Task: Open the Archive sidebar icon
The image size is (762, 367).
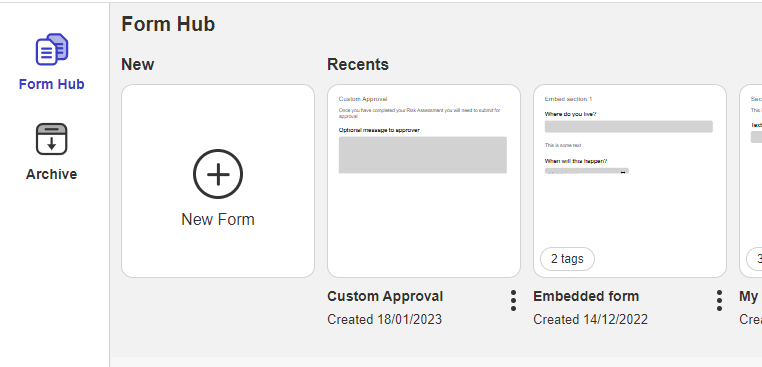Action: [x=52, y=139]
